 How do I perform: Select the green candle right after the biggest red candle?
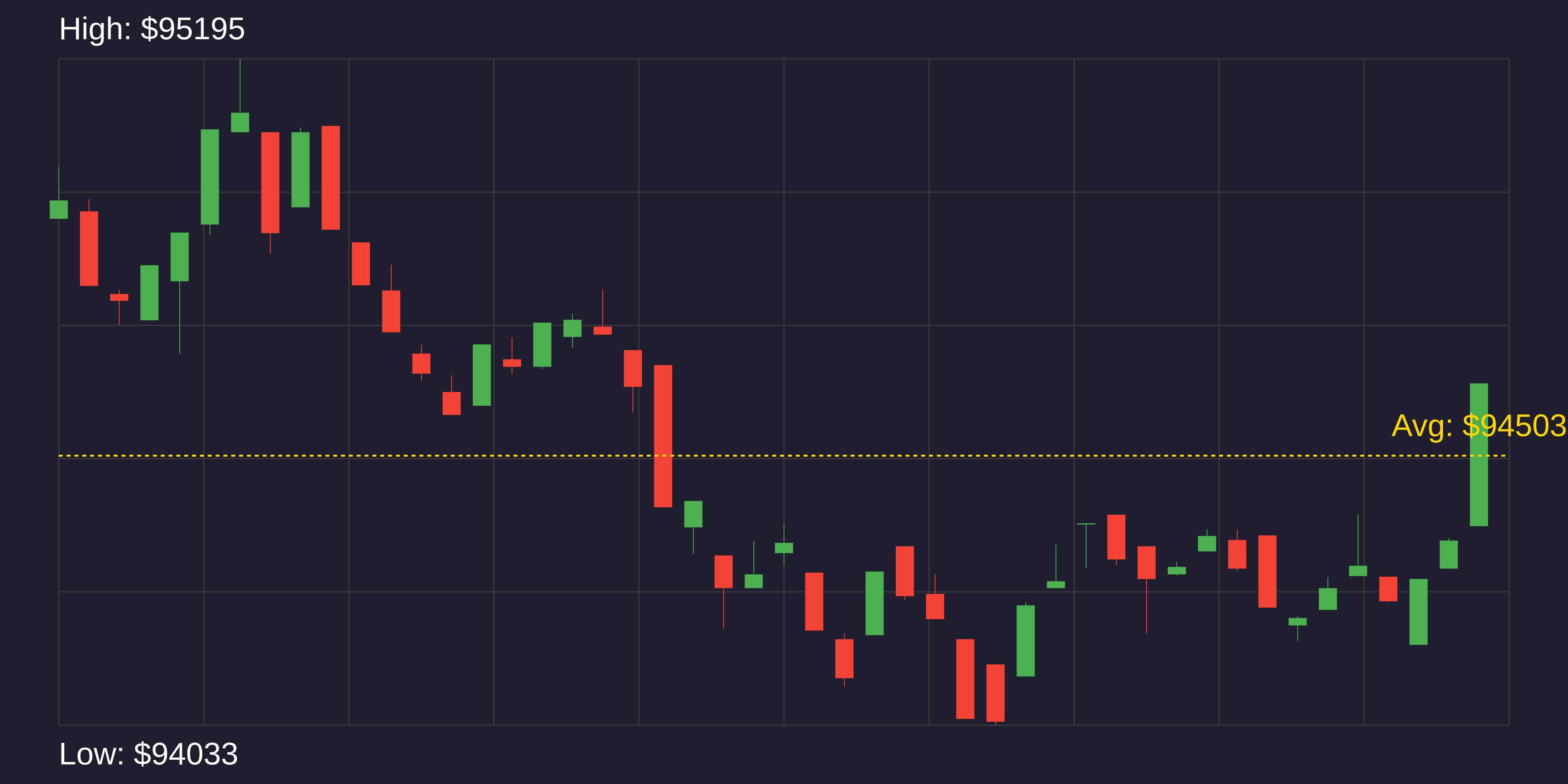693,514
